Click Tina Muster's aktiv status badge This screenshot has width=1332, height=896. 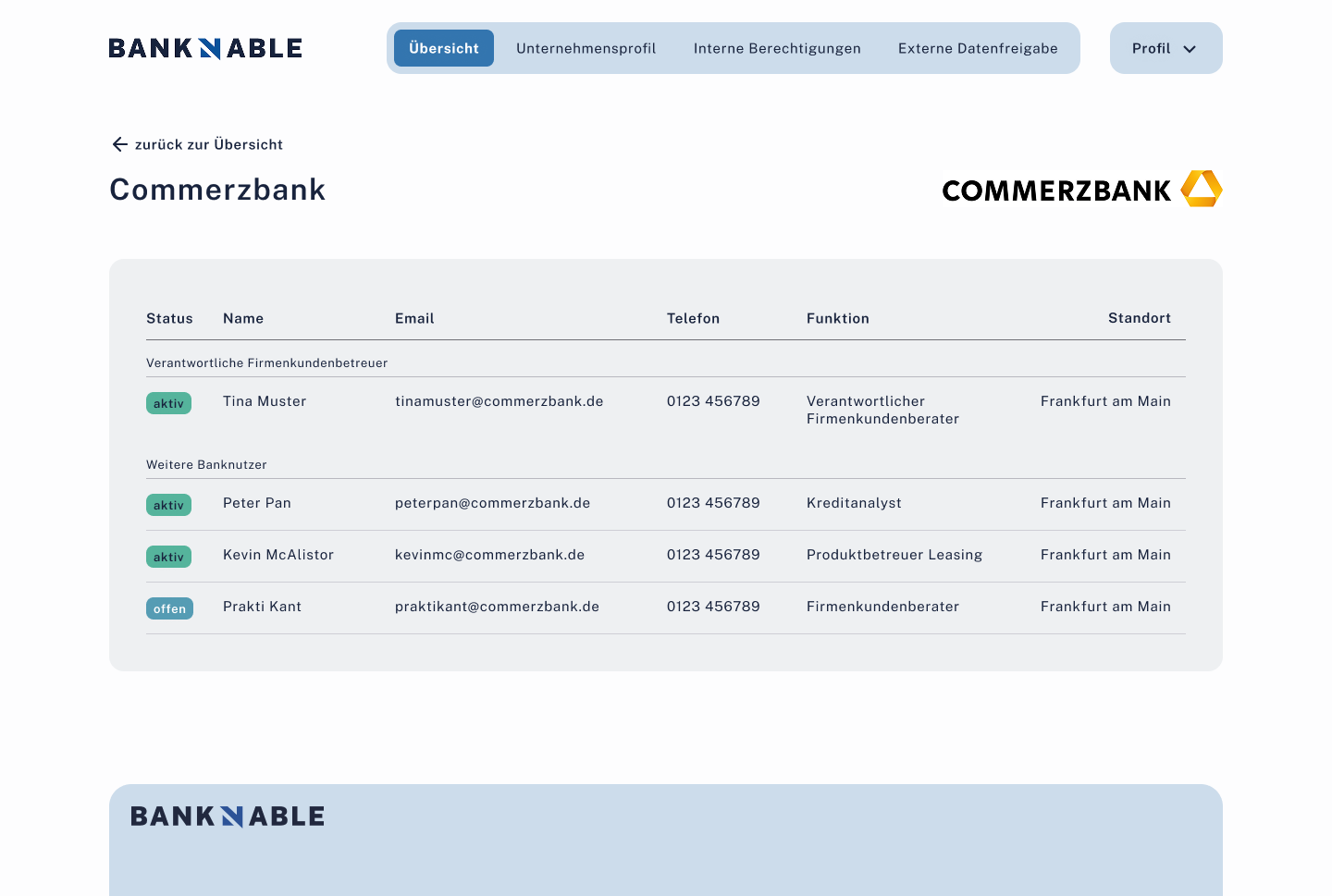pos(168,403)
